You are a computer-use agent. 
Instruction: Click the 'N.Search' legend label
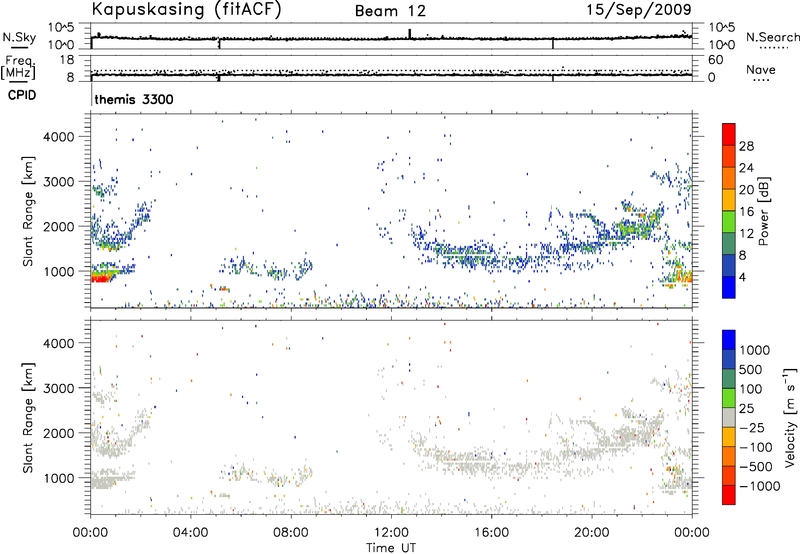[772, 37]
